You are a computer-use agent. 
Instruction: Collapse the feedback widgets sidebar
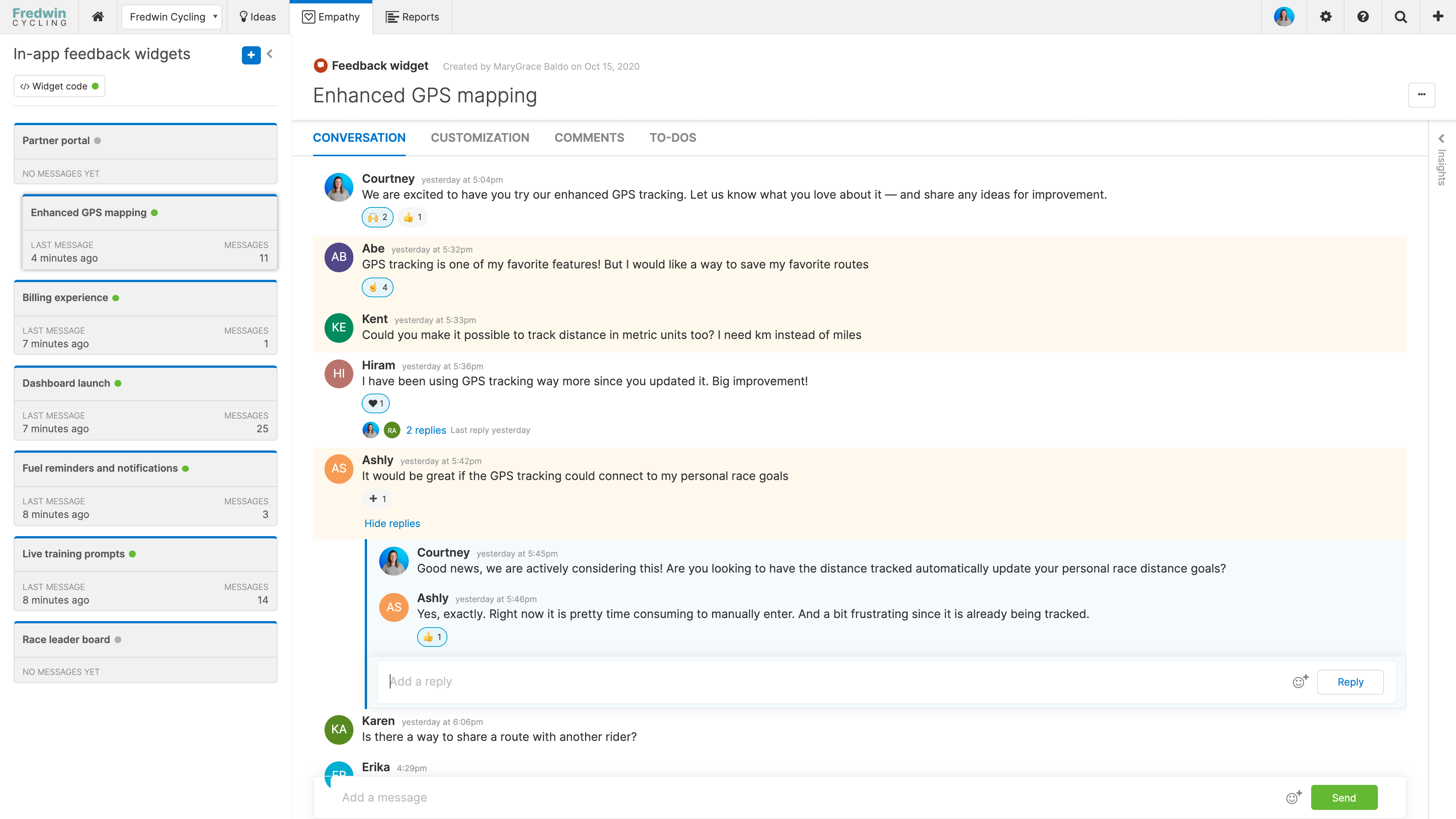pyautogui.click(x=270, y=54)
